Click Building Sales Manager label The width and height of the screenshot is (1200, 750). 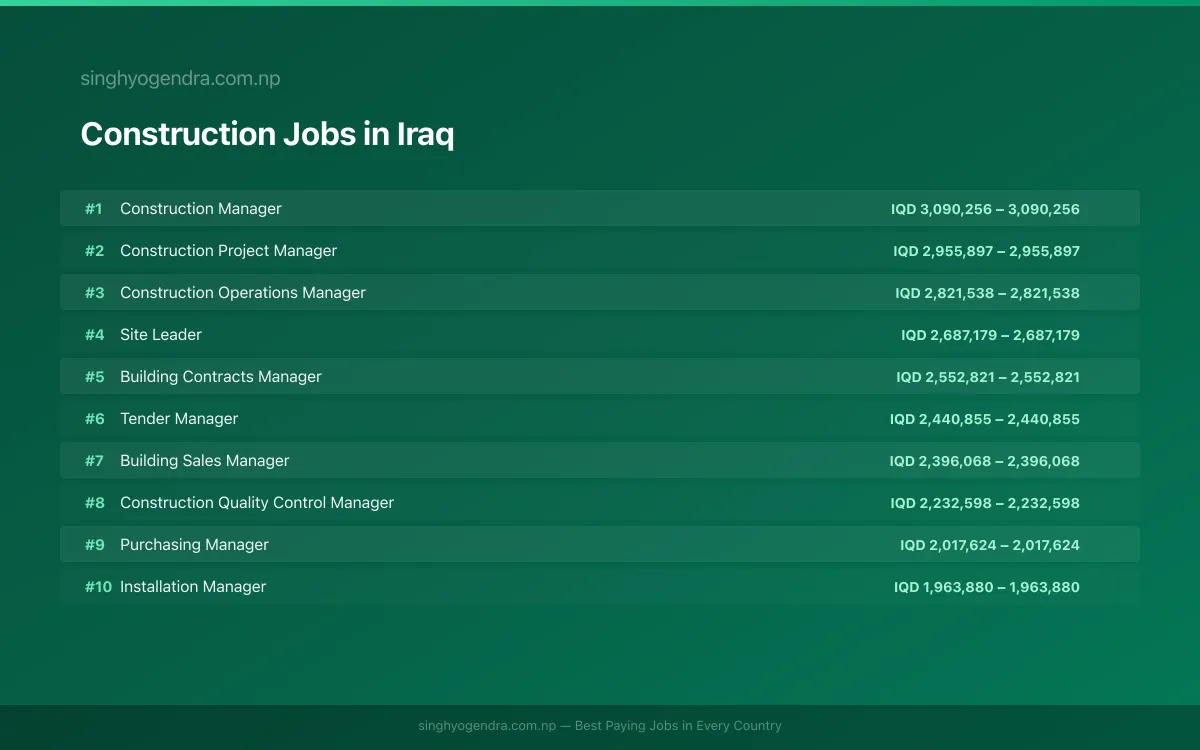(x=205, y=461)
